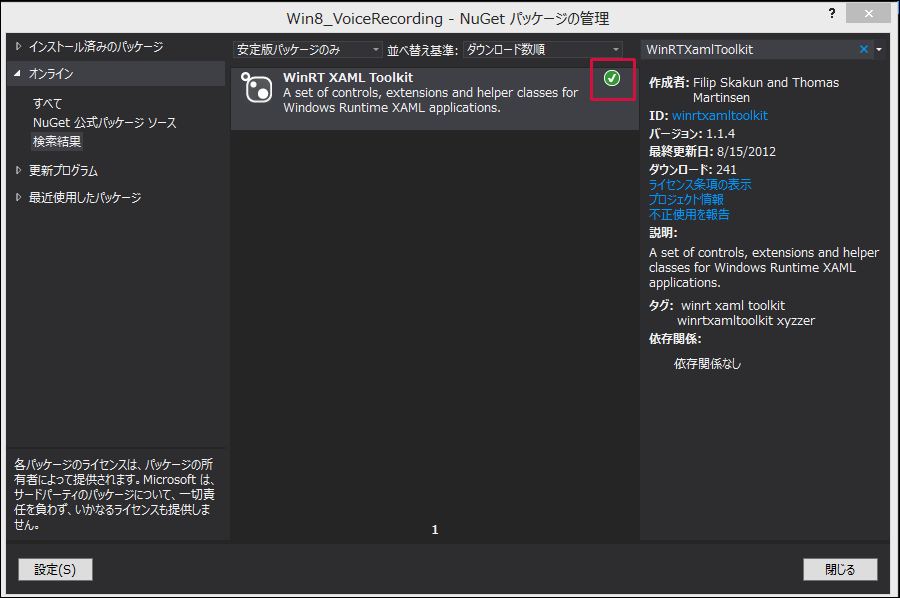The height and width of the screenshot is (598, 900).
Task: Click 依存関係なし text
Action: coord(707,364)
